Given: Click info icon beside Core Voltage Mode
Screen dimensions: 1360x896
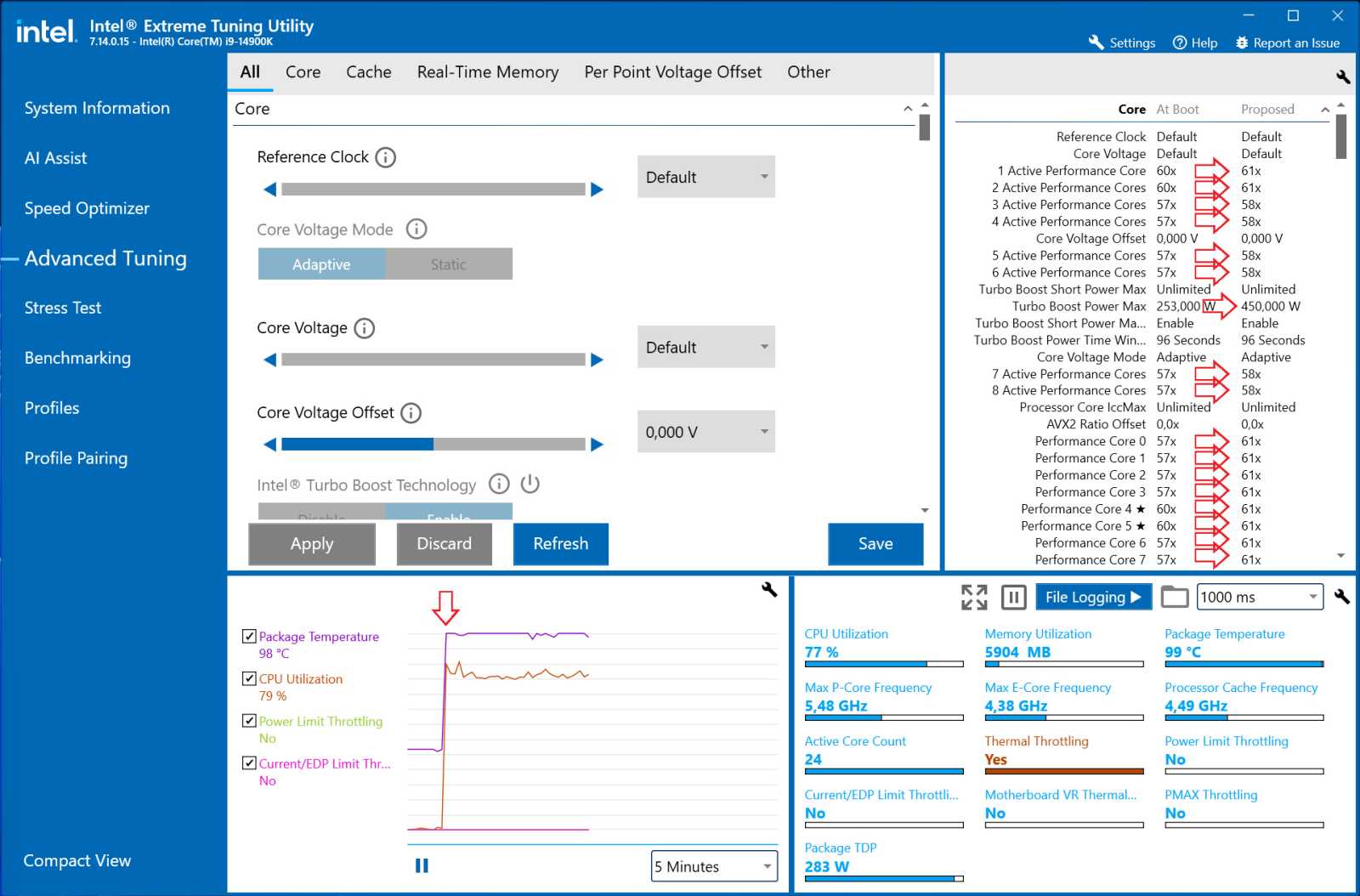Looking at the screenshot, I should (x=416, y=229).
